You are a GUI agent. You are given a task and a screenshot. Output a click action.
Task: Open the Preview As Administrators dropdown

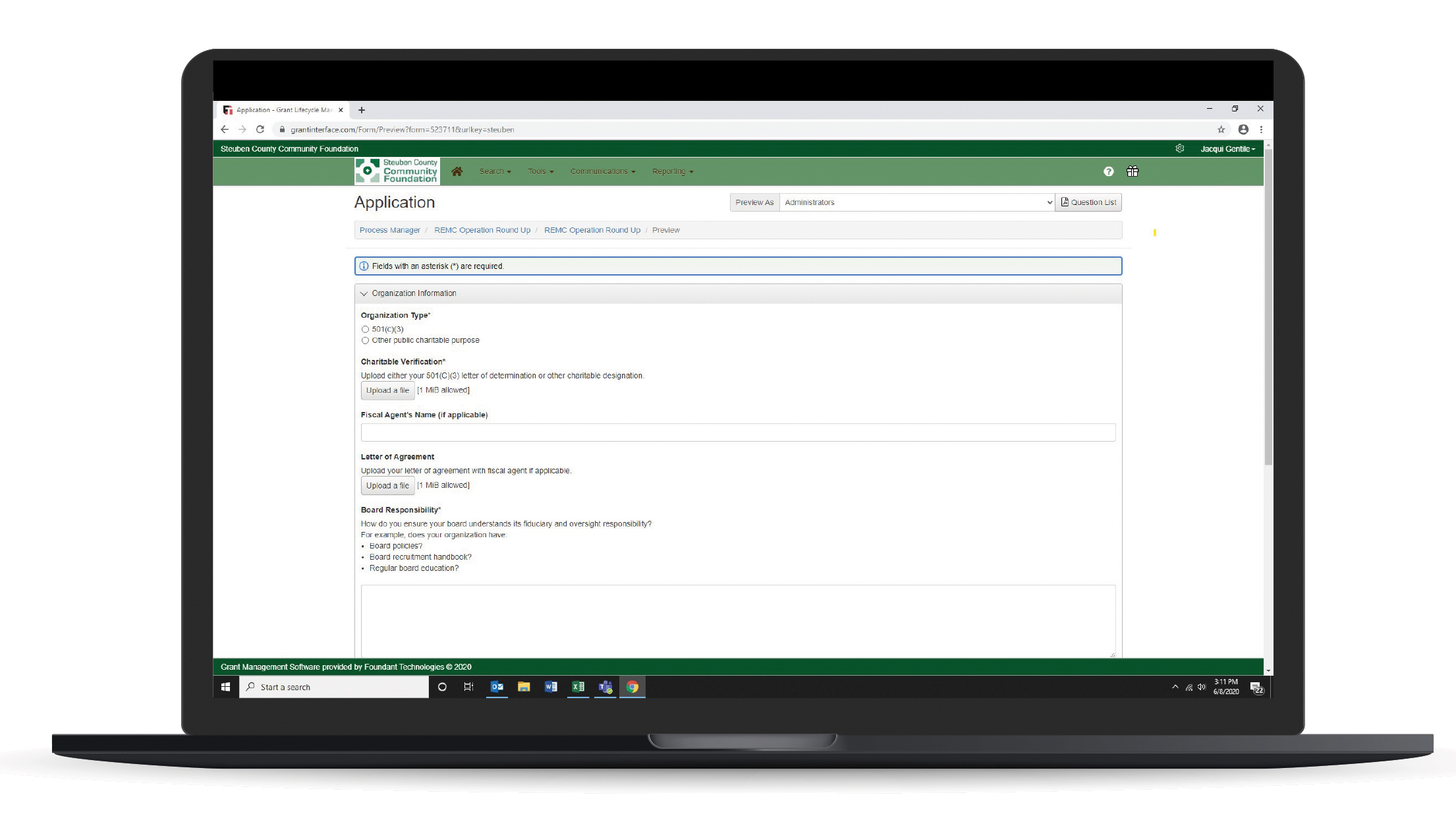pos(916,202)
